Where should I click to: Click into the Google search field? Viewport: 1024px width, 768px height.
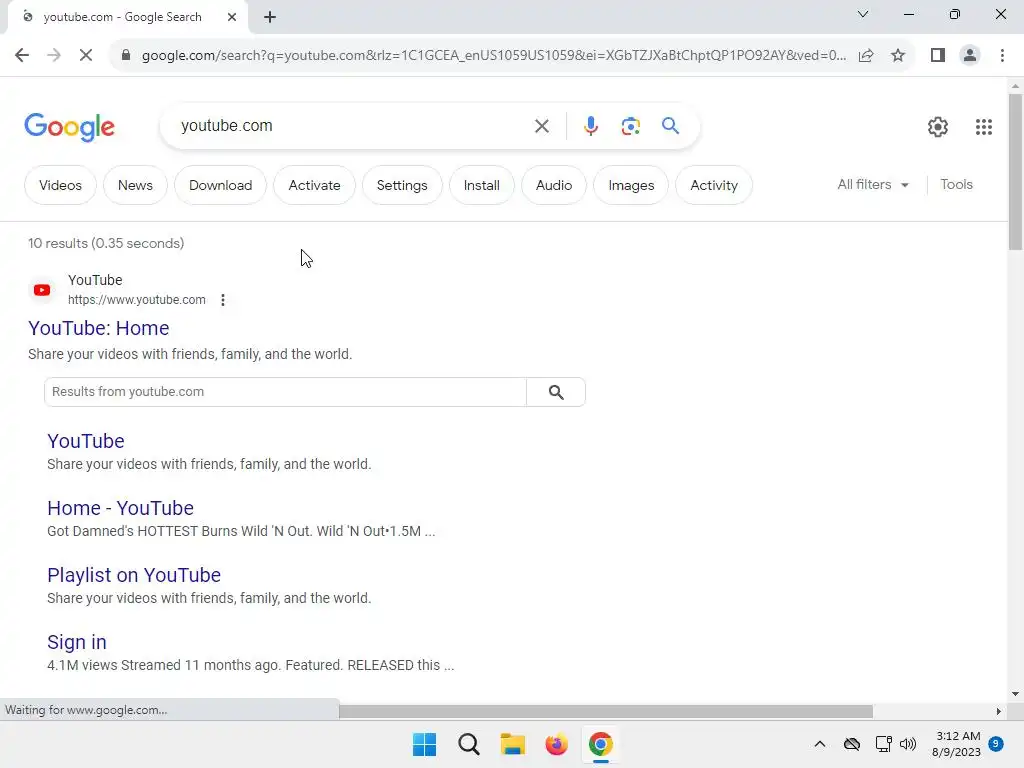pyautogui.click(x=353, y=126)
